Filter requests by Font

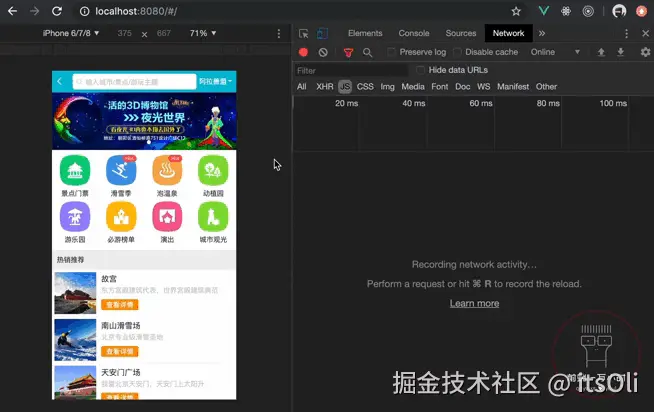(440, 87)
